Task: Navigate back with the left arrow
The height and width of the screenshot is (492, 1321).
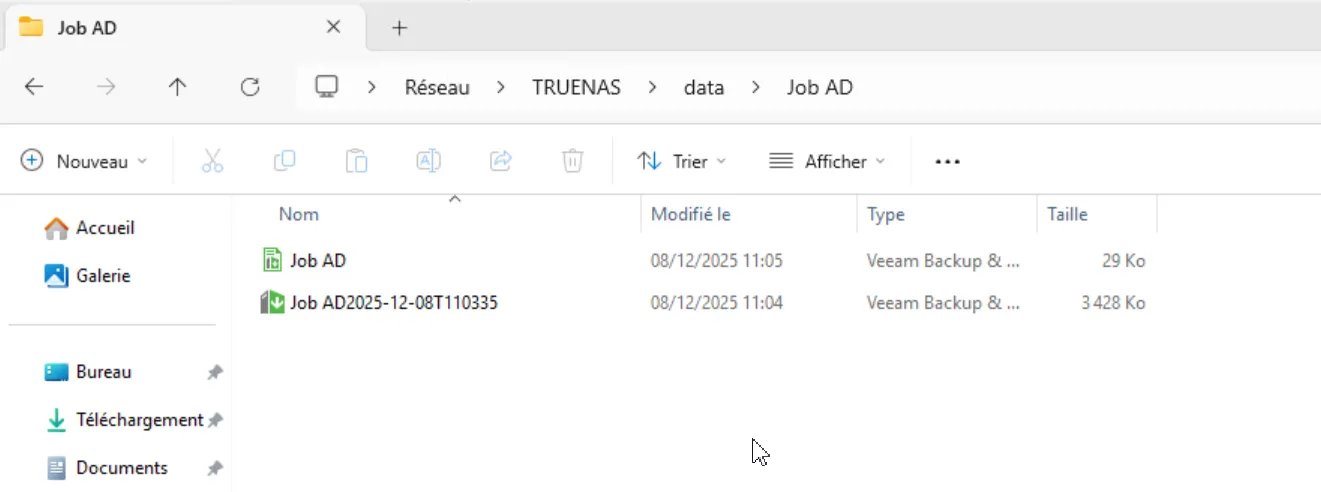Action: [x=34, y=87]
